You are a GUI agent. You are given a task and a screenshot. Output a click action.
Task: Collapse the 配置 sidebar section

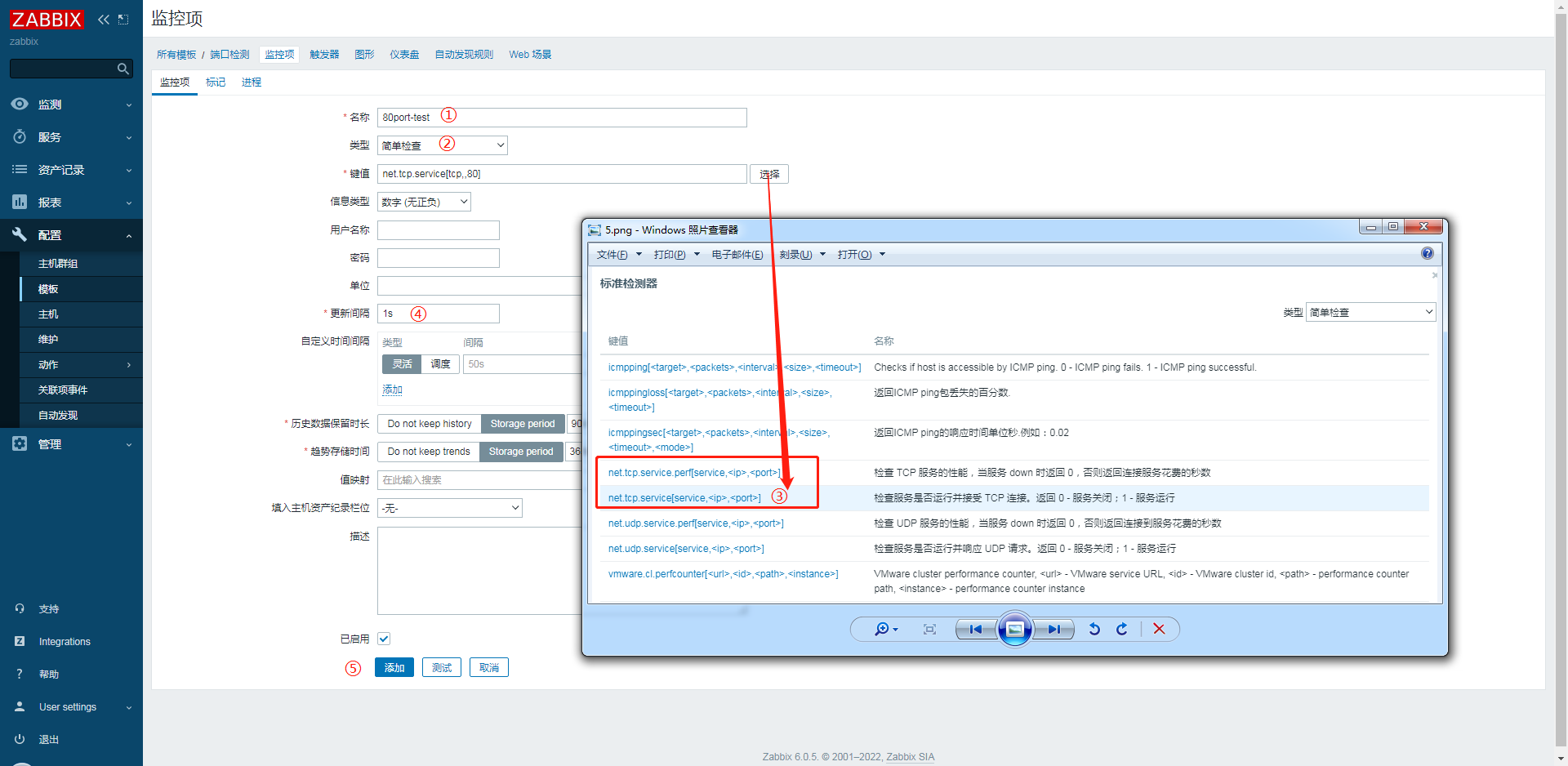pos(129,235)
